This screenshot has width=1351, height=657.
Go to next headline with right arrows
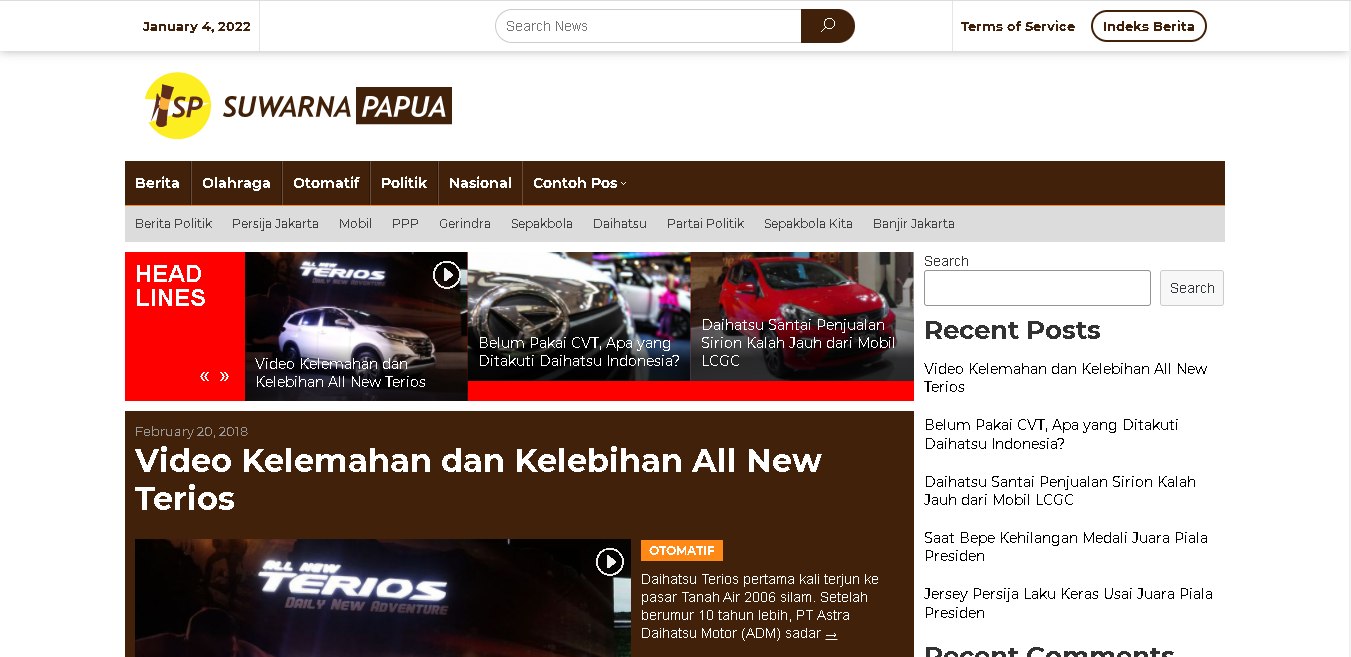click(x=224, y=376)
